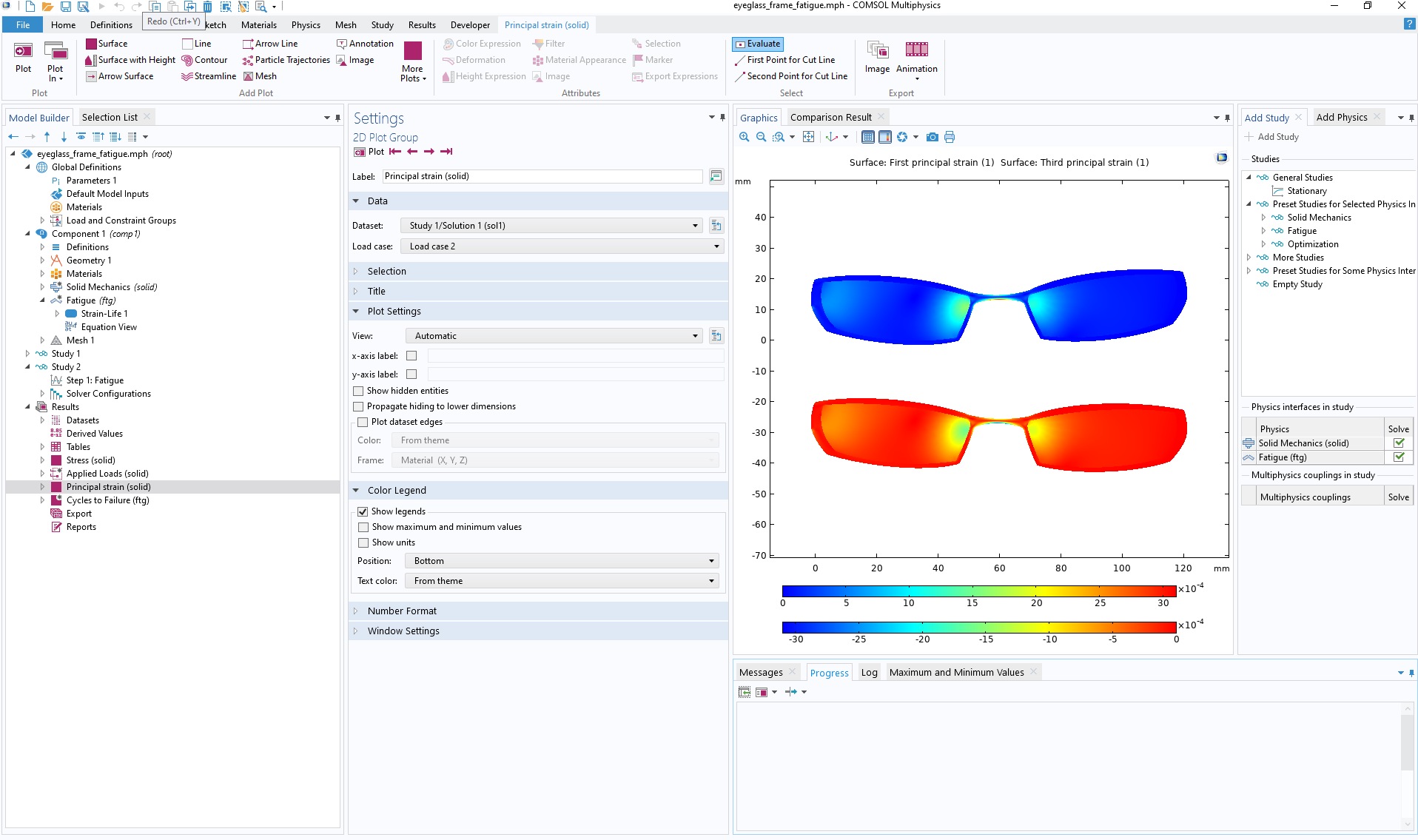Click the Zoom In icon in Graphics toolbar
Image resolution: width=1418 pixels, height=840 pixels.
click(744, 137)
